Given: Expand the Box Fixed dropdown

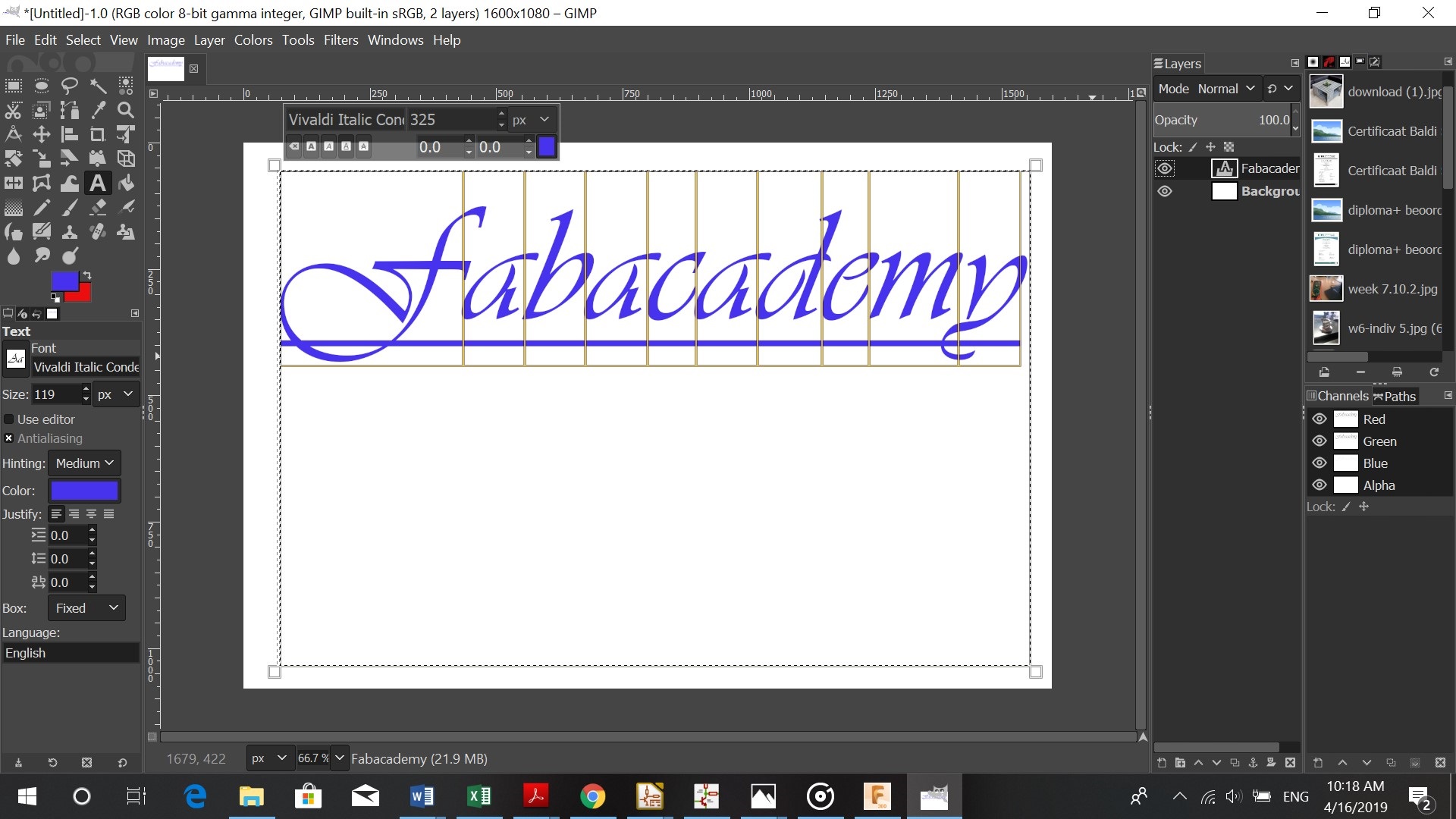Looking at the screenshot, I should (x=86, y=608).
